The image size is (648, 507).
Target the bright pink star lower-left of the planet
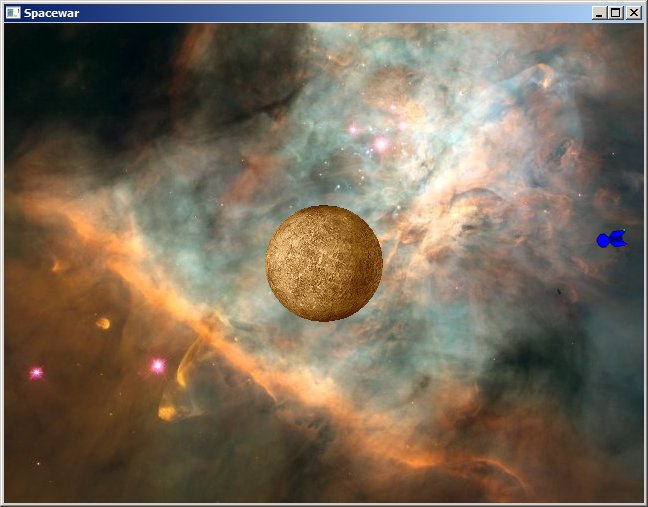157,366
